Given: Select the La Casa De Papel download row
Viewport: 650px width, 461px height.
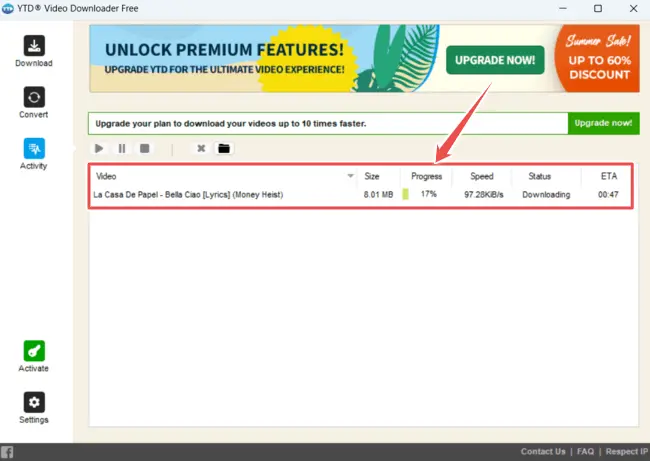Looking at the screenshot, I should click(x=360, y=194).
